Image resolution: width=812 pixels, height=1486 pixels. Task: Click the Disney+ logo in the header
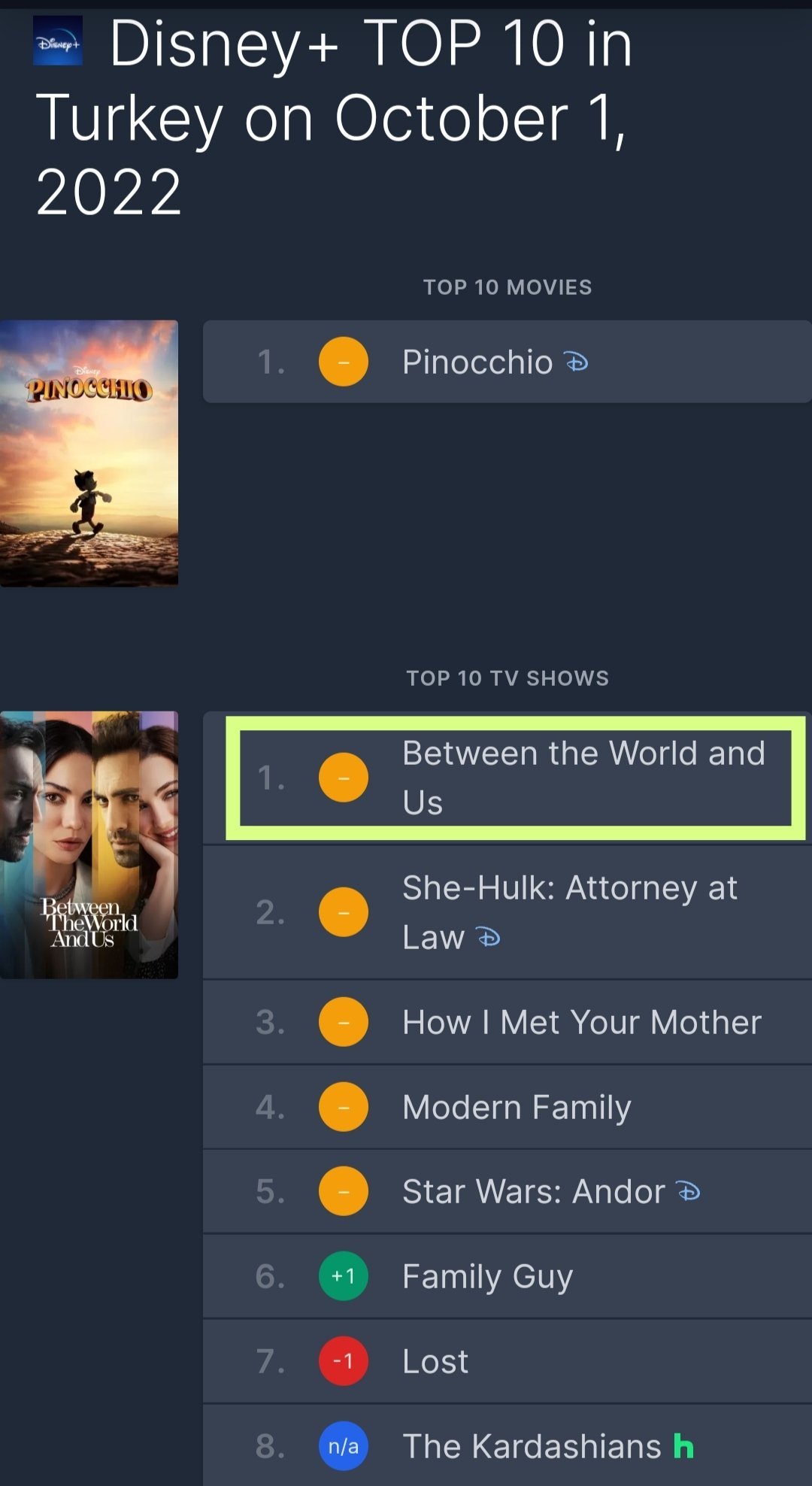pos(58,41)
